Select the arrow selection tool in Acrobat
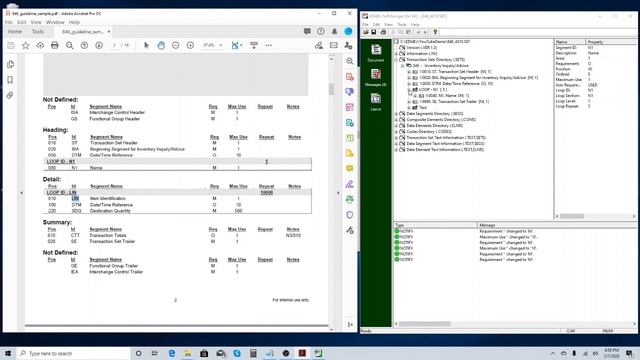Screen dimensions: 640x360 point(146,45)
